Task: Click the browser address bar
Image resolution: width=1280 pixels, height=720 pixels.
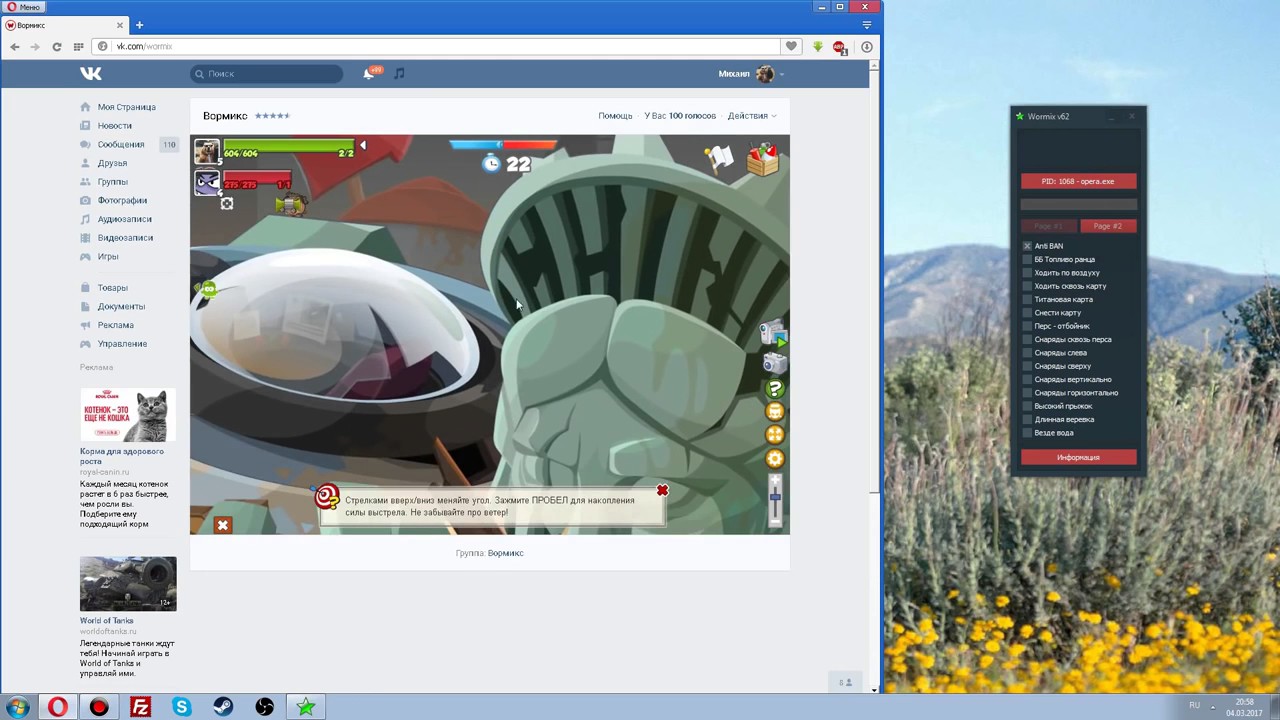Action: click(x=436, y=46)
